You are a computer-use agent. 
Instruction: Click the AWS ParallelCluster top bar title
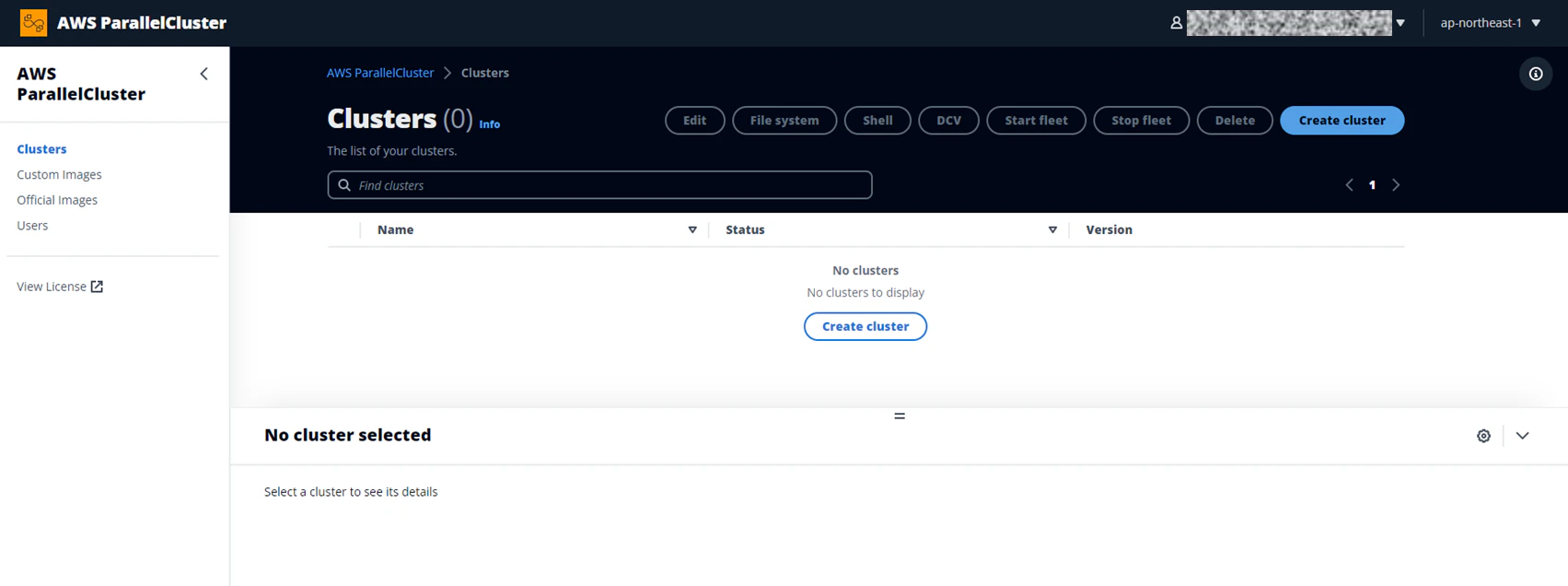pyautogui.click(x=142, y=23)
